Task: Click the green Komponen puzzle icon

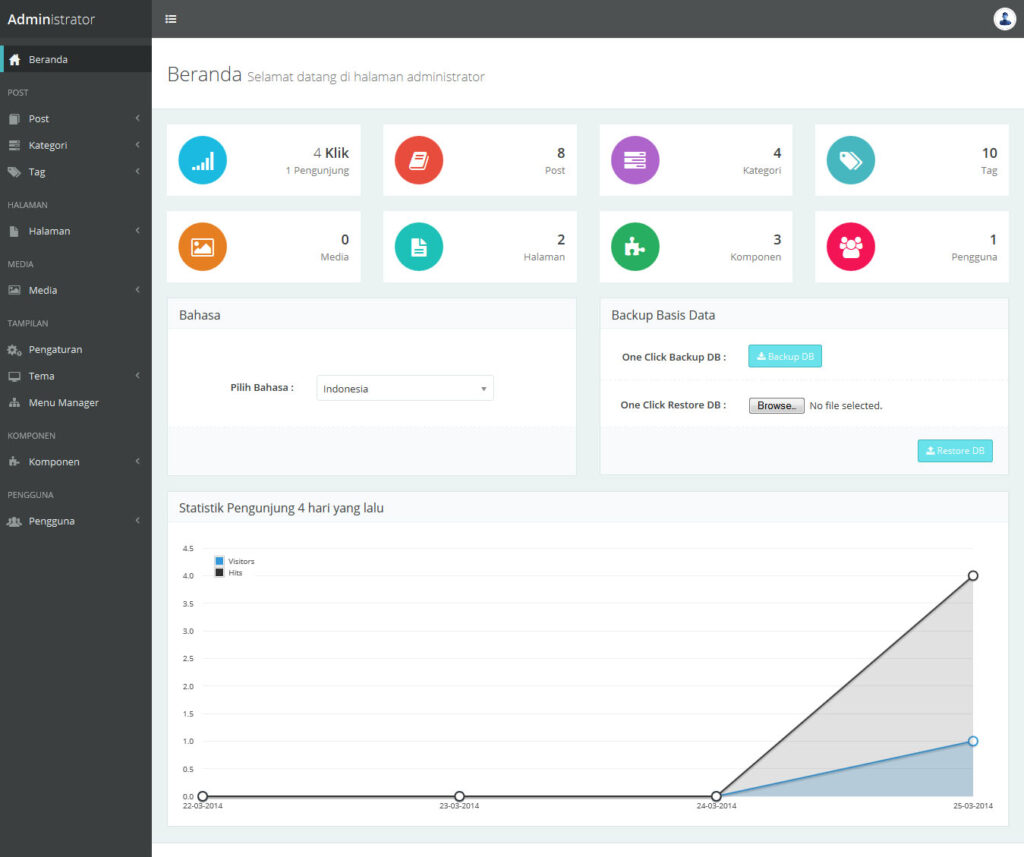Action: pyautogui.click(x=635, y=247)
